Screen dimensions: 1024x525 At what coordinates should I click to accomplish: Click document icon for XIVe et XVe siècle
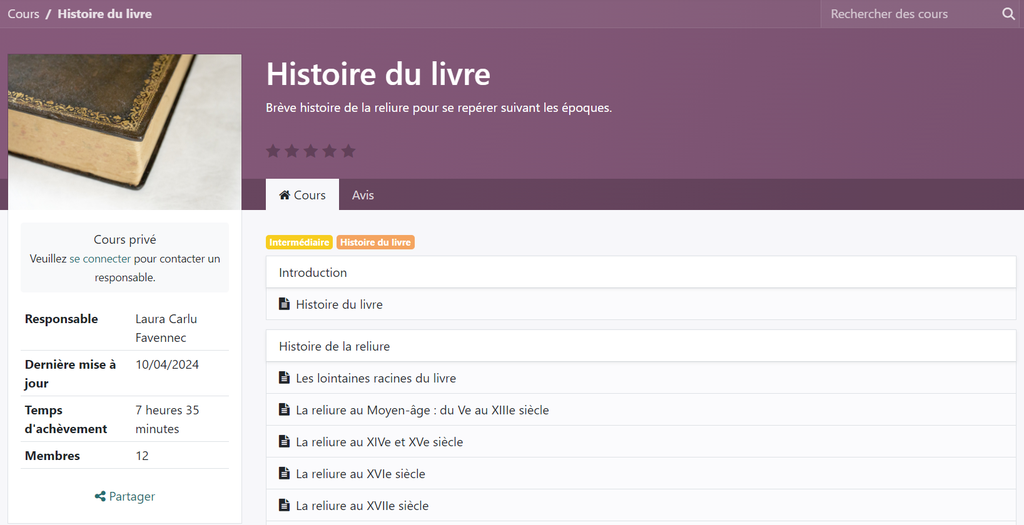coord(284,441)
